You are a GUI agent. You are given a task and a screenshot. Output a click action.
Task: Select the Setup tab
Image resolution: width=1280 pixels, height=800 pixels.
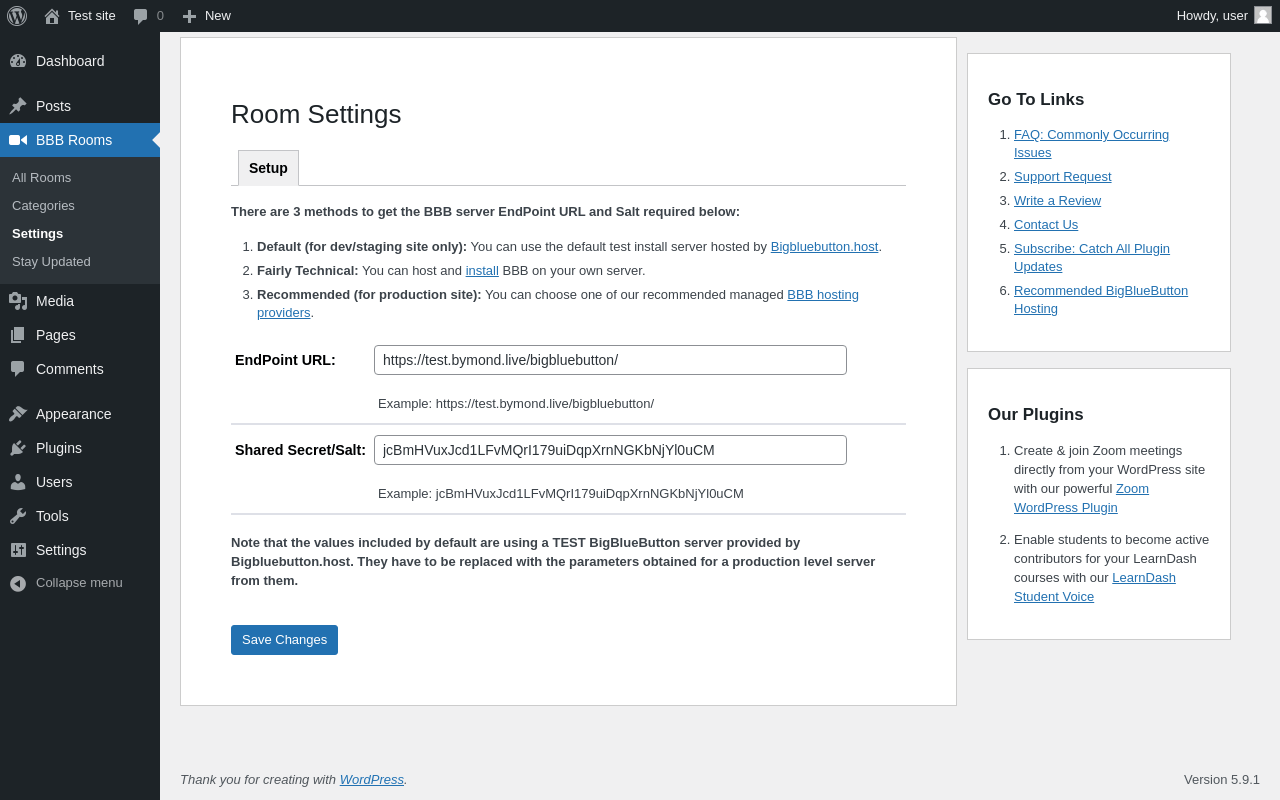[268, 168]
